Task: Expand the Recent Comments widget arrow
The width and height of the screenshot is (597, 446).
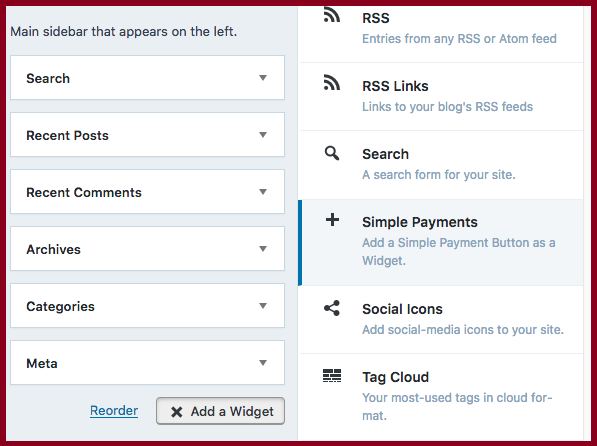Action: coord(263,192)
